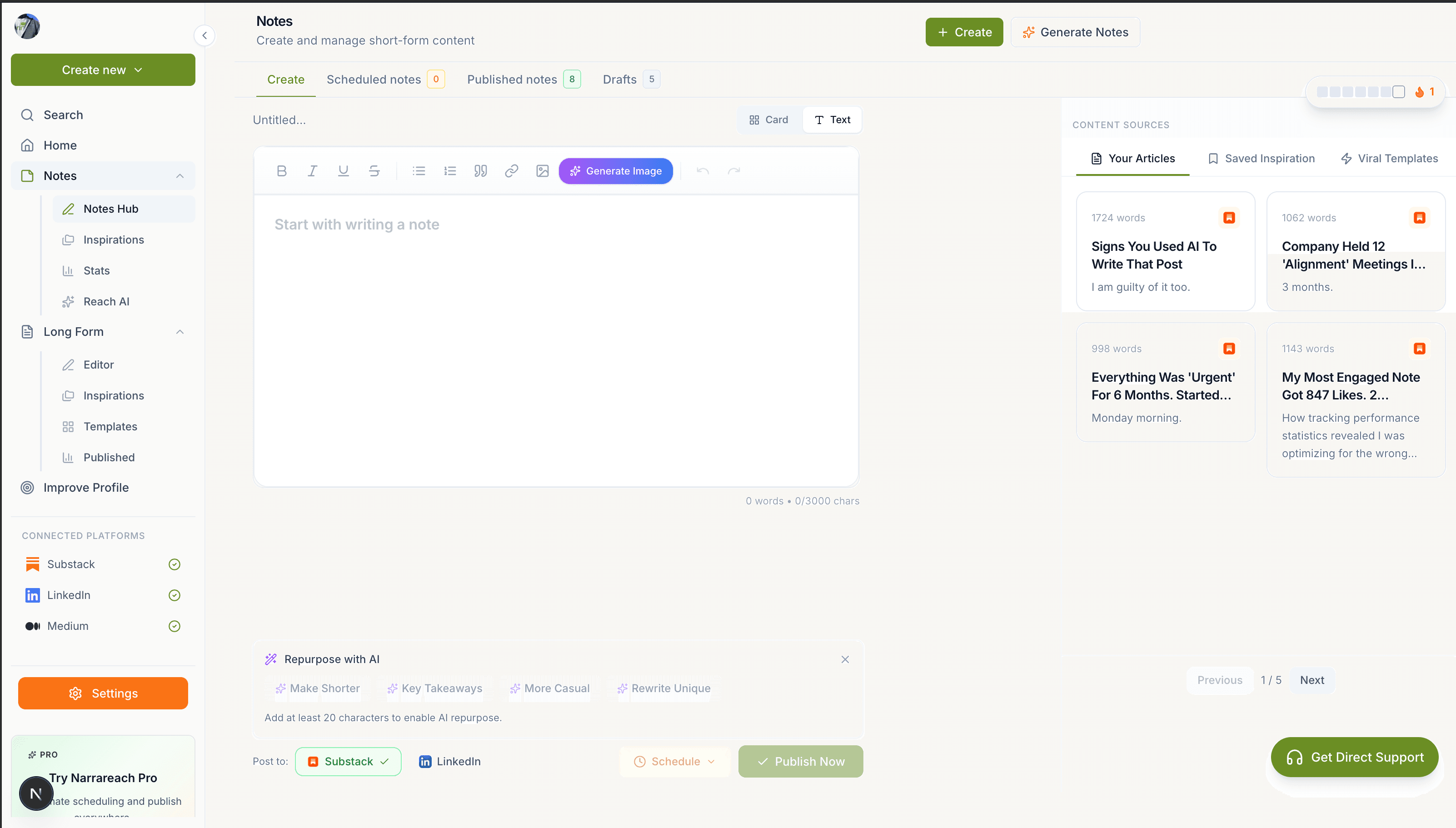Open Stats under Notes

click(124, 271)
